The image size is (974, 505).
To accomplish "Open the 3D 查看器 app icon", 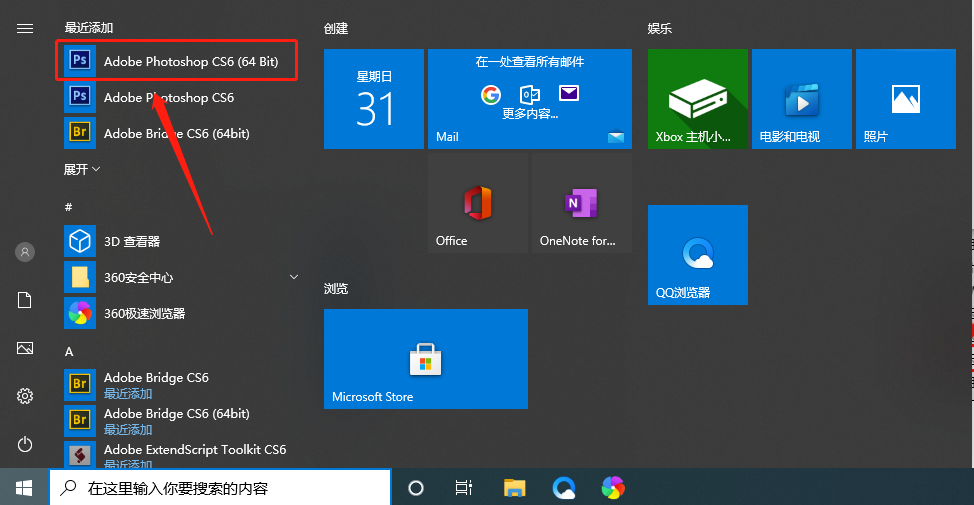I will (80, 241).
